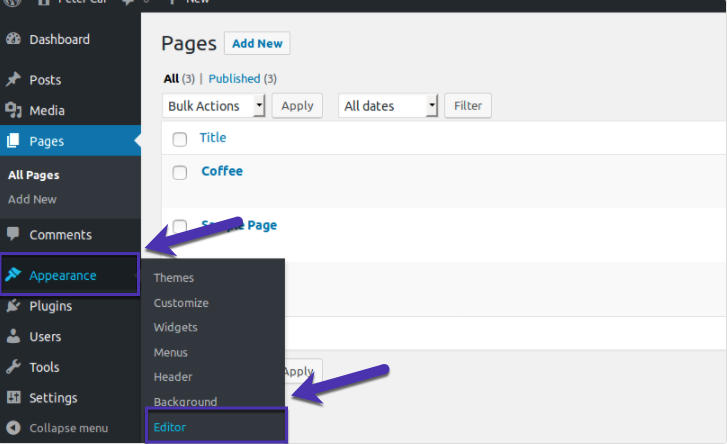Viewport: 727px width, 444px height.
Task: Choose Menus from Appearance submenu
Action: pyautogui.click(x=171, y=352)
